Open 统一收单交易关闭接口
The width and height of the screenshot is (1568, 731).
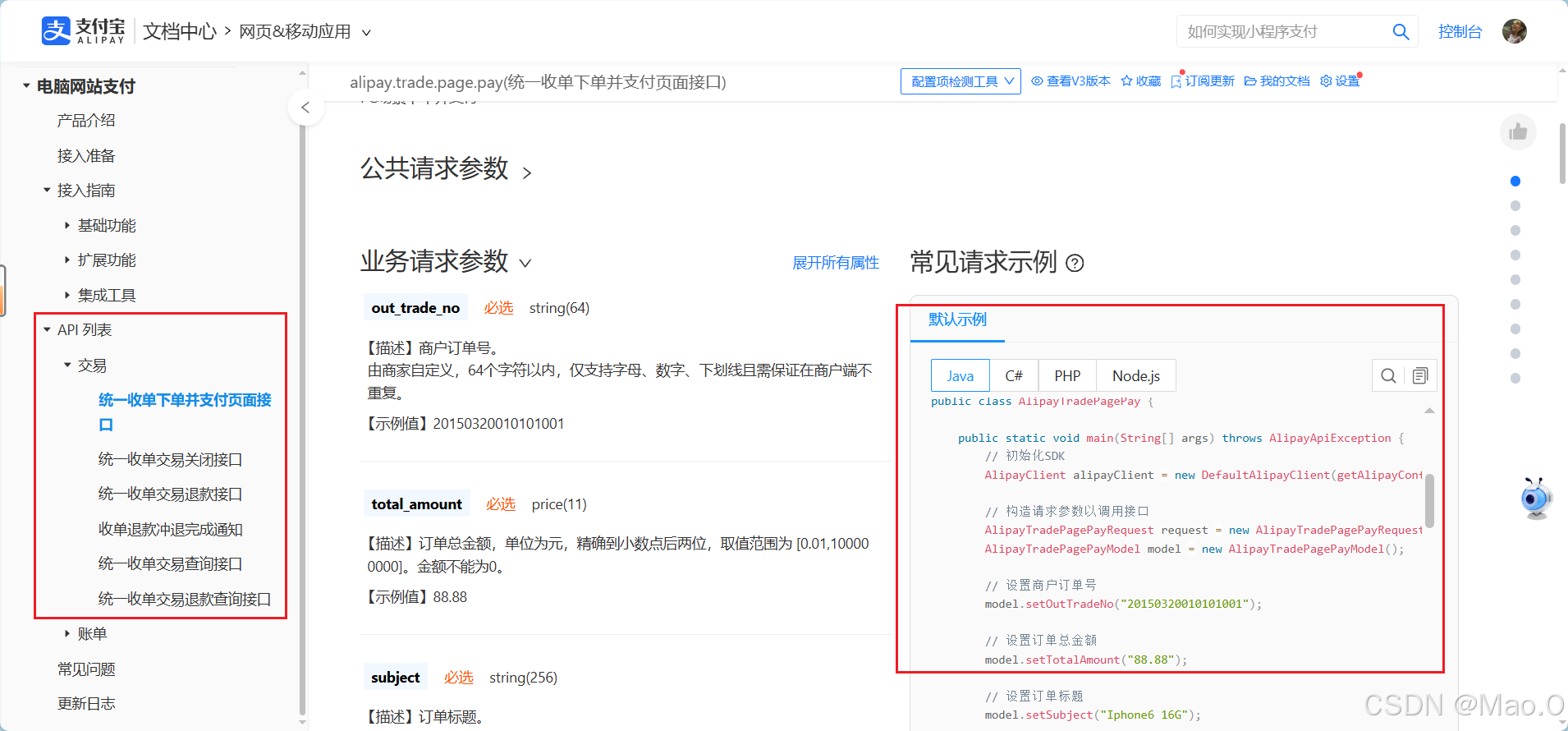[x=170, y=460]
